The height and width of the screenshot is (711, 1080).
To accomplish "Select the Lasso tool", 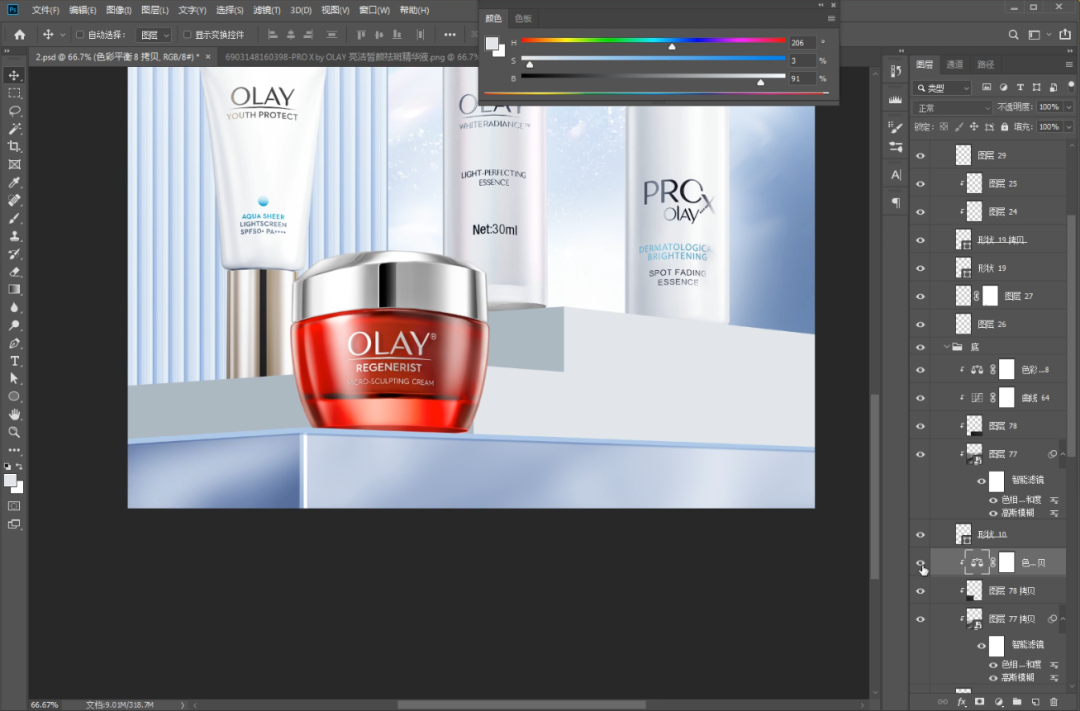I will coord(14,111).
